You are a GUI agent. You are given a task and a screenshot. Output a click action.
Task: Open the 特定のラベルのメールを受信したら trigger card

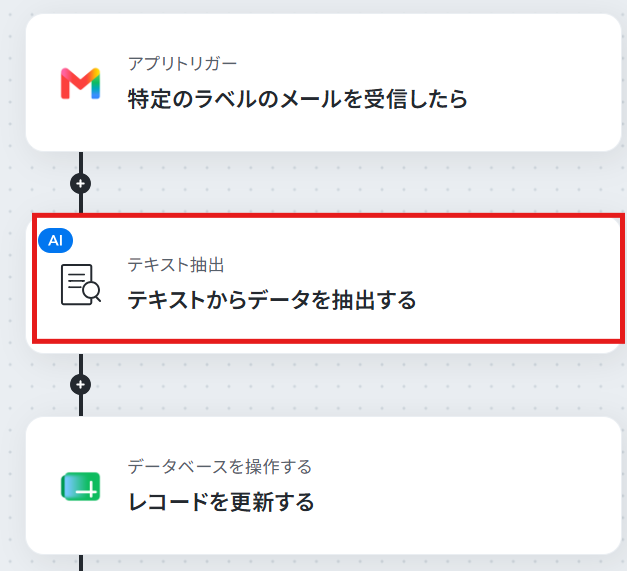323,83
